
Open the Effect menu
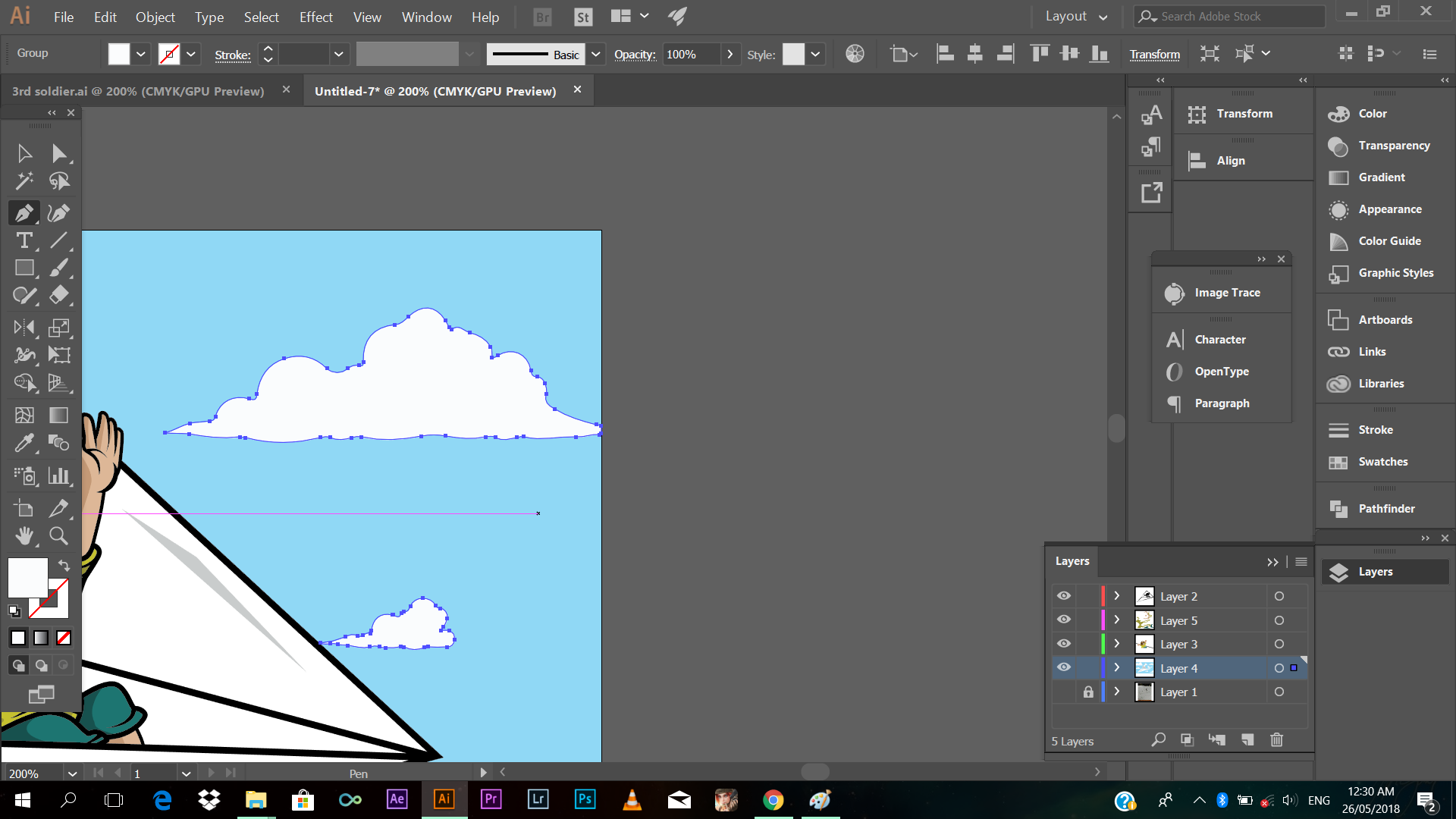[x=316, y=17]
